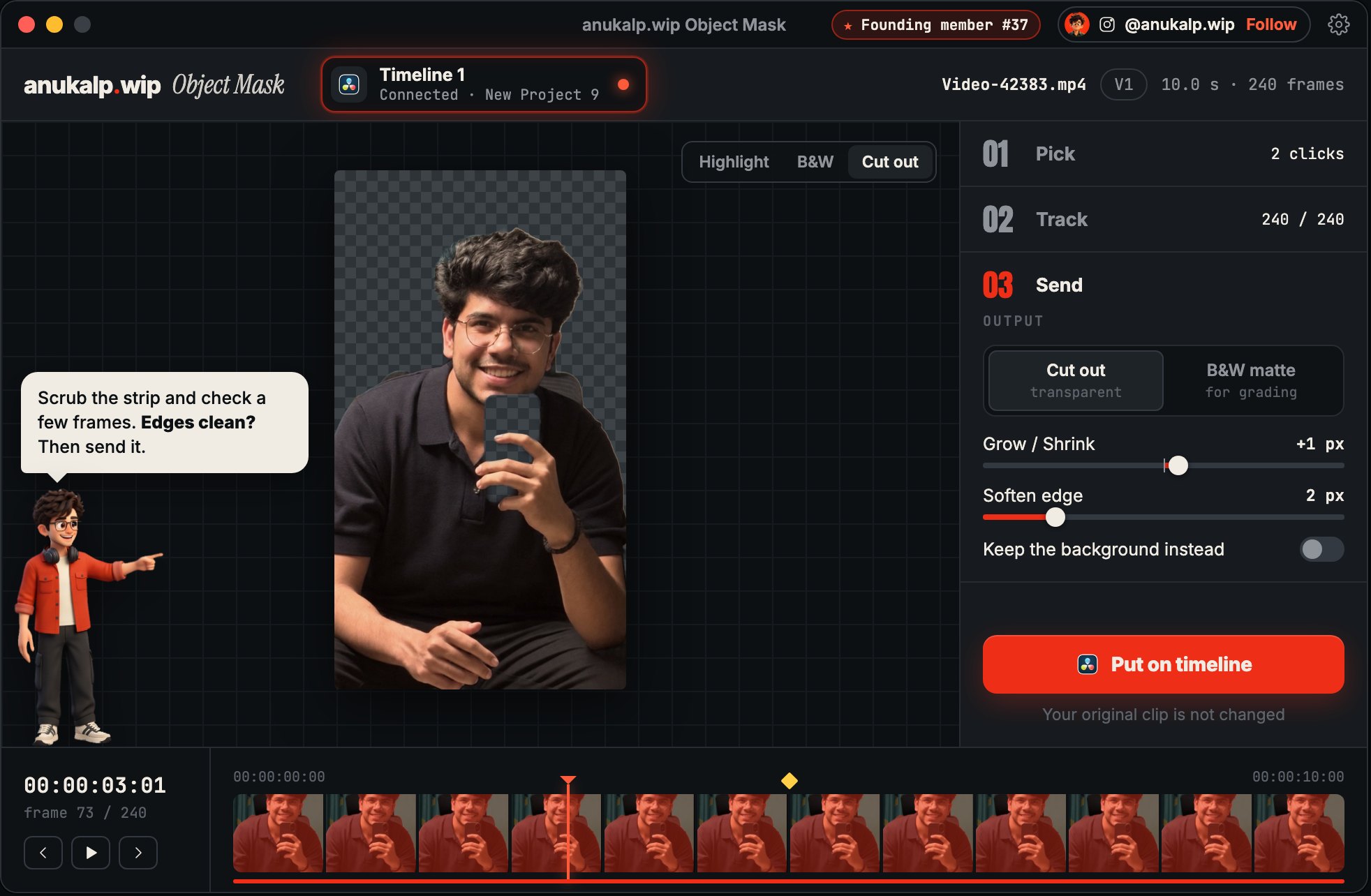1371x896 pixels.
Task: Toggle Keep the background instead switch
Action: pos(1321,549)
